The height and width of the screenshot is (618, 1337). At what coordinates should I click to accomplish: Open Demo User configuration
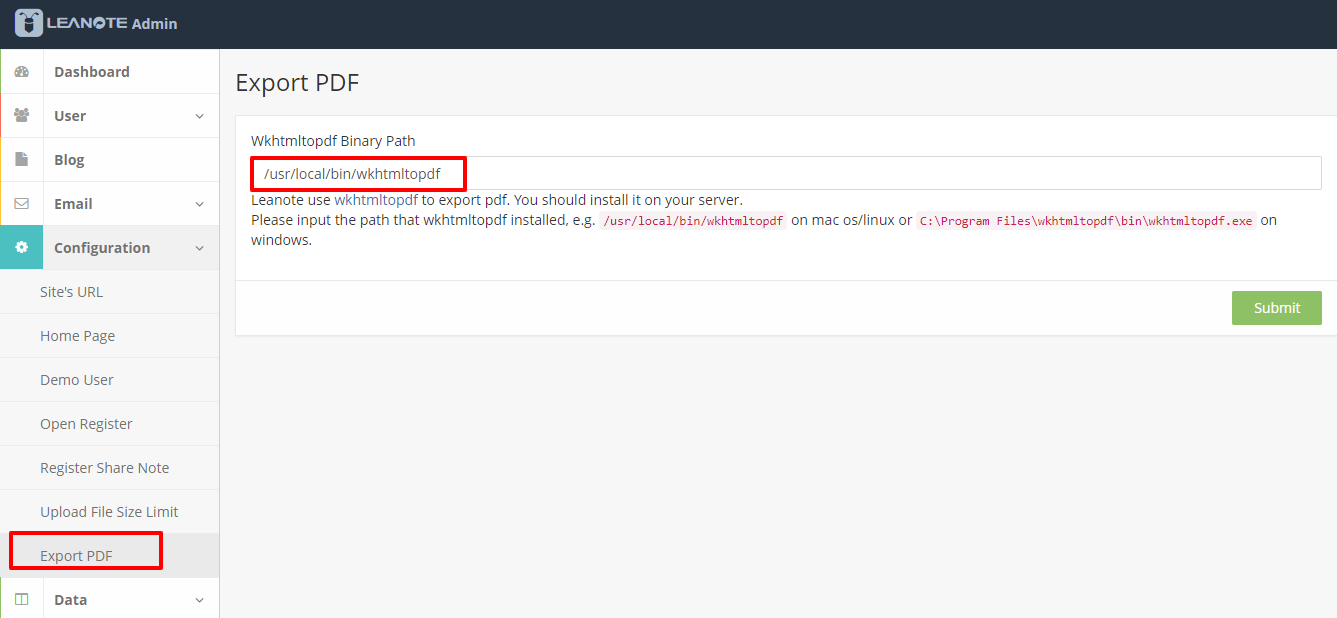pos(110,380)
